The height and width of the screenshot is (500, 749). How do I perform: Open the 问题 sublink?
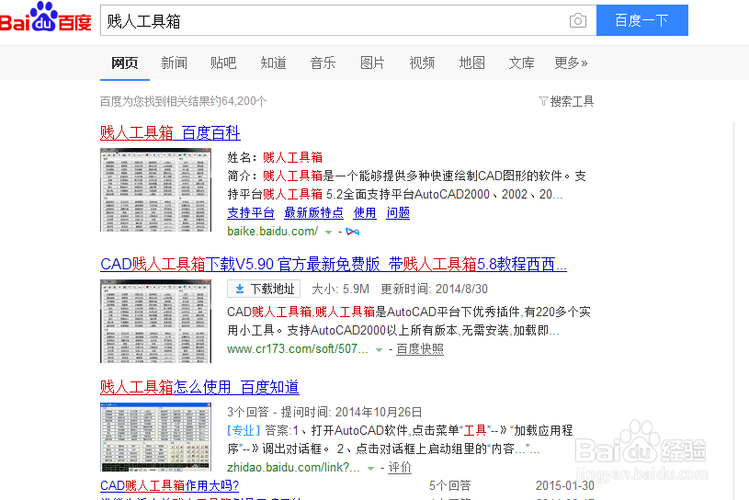click(398, 213)
